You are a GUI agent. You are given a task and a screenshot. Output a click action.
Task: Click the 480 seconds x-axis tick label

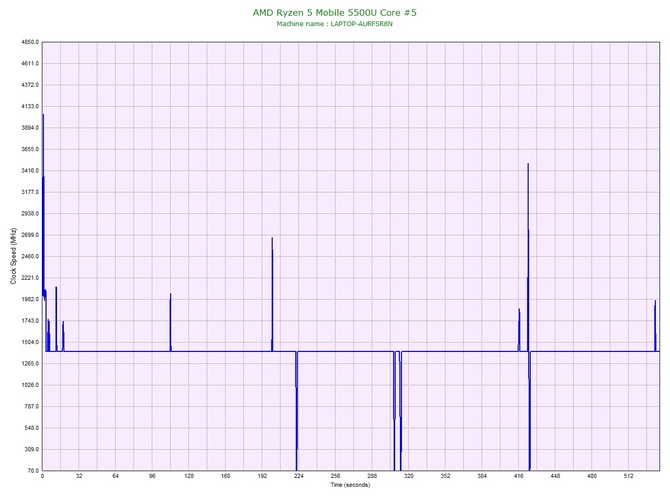click(x=592, y=476)
